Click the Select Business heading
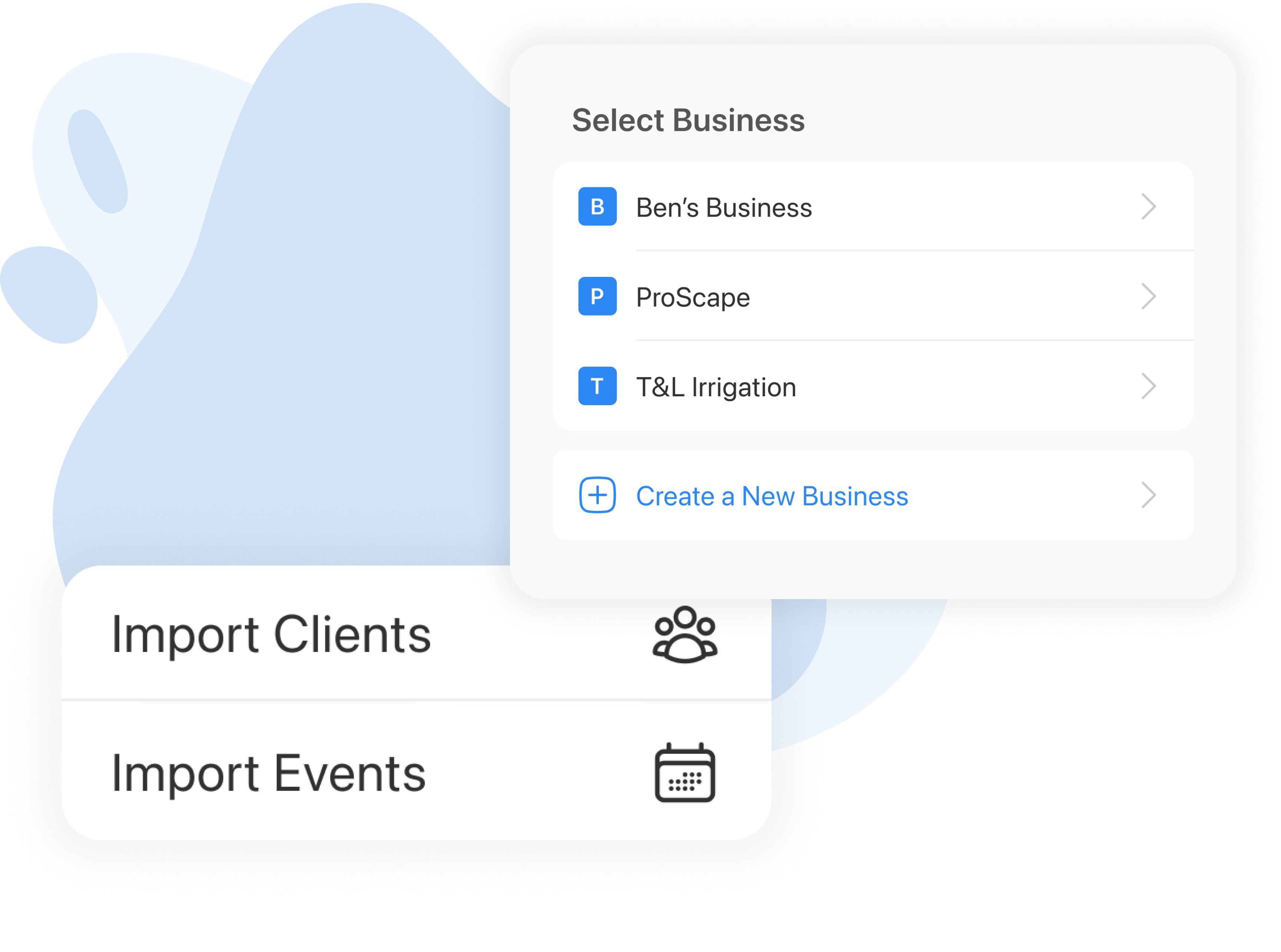 pos(688,120)
